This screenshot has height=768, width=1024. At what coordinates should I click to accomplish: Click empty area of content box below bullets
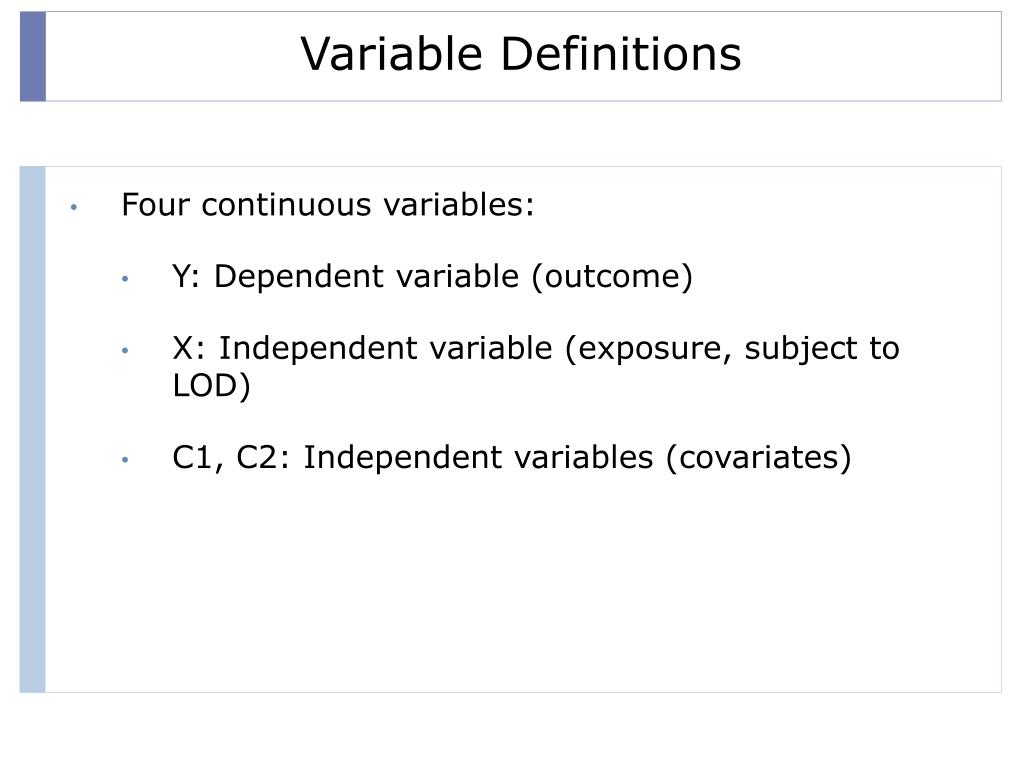coord(522,588)
